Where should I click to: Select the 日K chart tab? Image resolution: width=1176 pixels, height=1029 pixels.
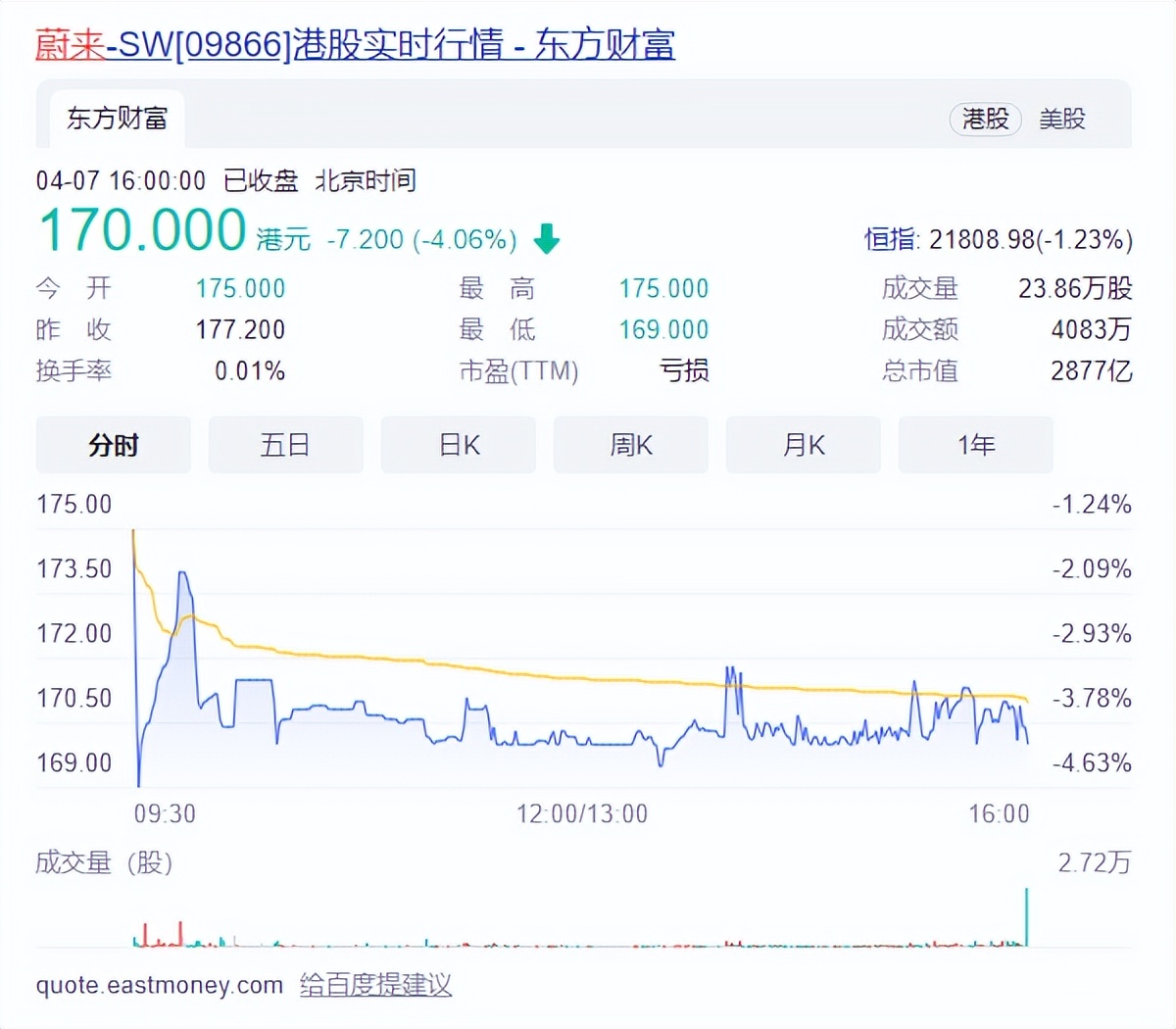click(x=459, y=445)
